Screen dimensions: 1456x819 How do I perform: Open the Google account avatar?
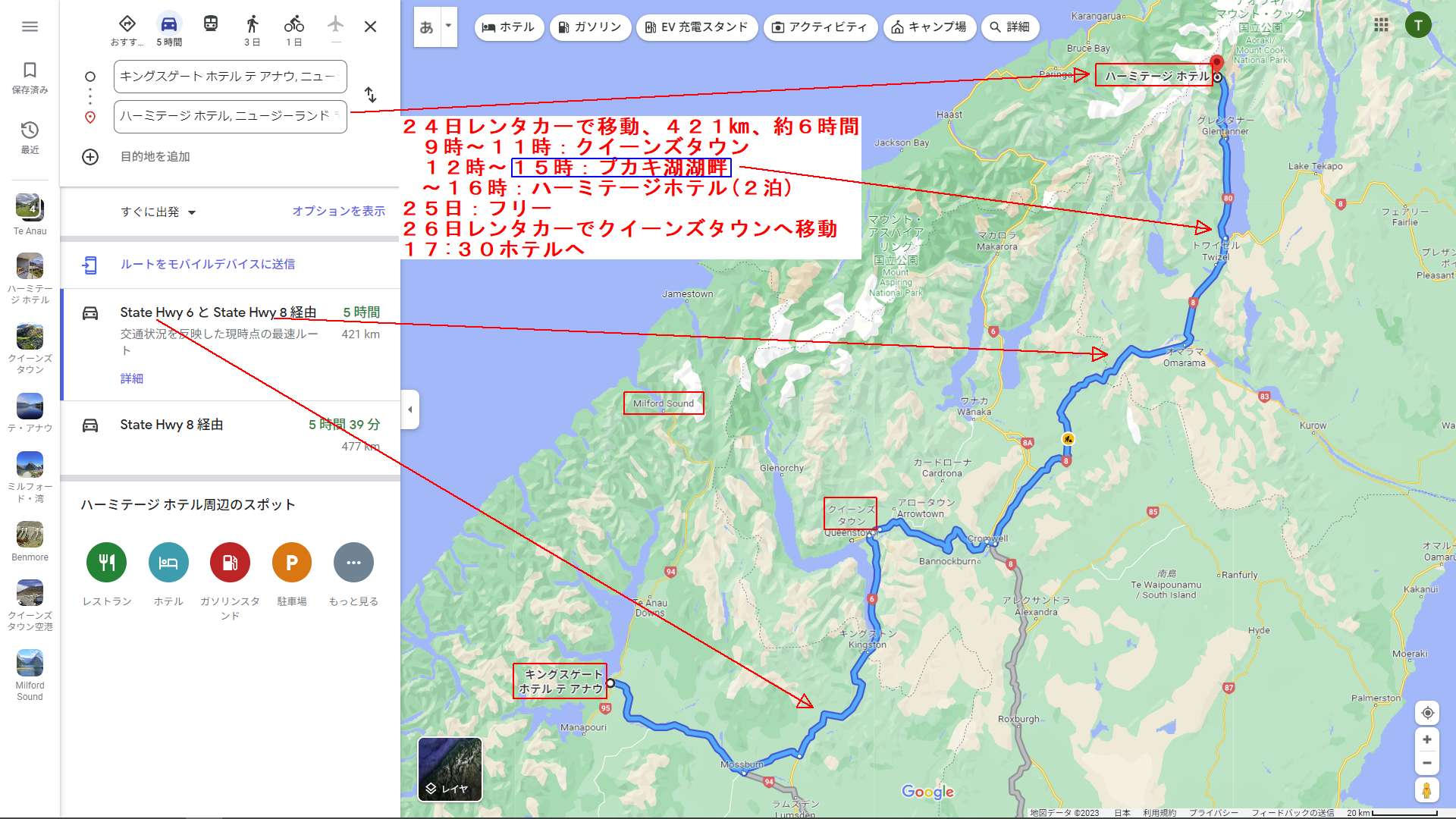tap(1418, 25)
